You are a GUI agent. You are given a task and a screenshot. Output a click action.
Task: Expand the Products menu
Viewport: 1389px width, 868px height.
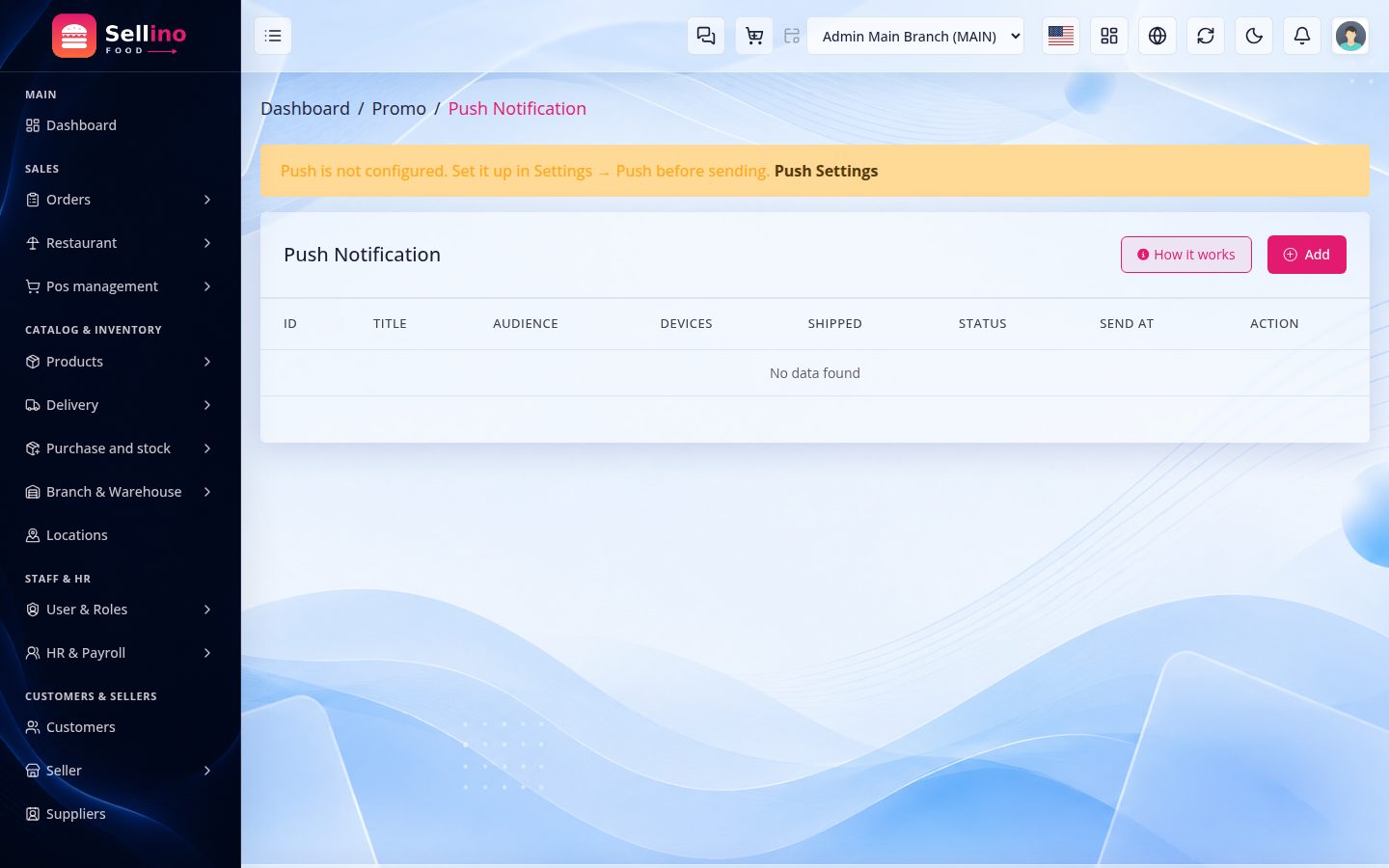pos(120,362)
